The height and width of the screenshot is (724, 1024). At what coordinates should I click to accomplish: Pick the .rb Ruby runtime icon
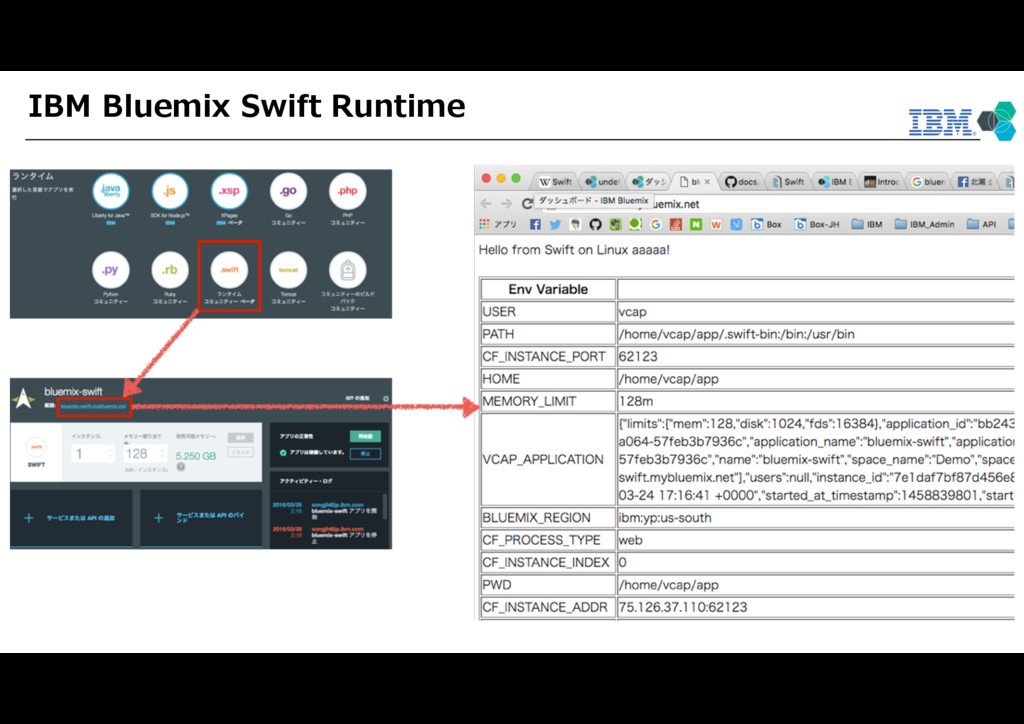coord(170,270)
